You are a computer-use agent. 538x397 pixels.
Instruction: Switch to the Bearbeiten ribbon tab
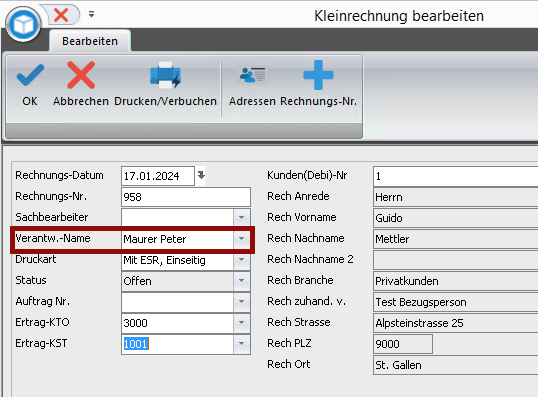coord(90,41)
